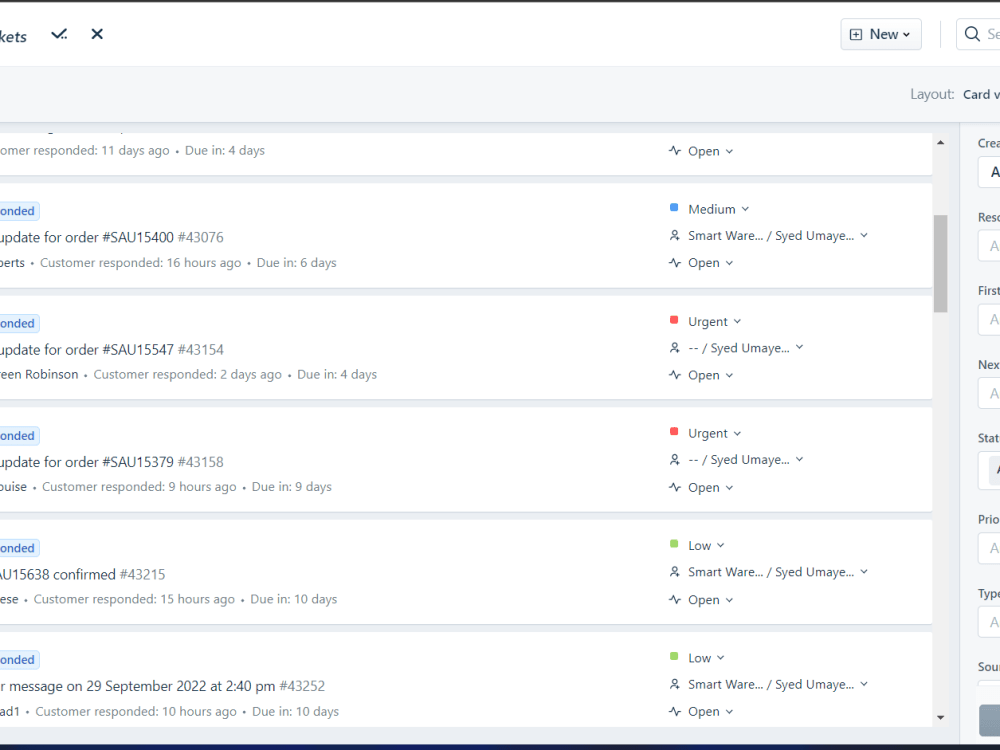1000x750 pixels.
Task: Click status pulse icon on ticket #43154
Action: tap(675, 375)
